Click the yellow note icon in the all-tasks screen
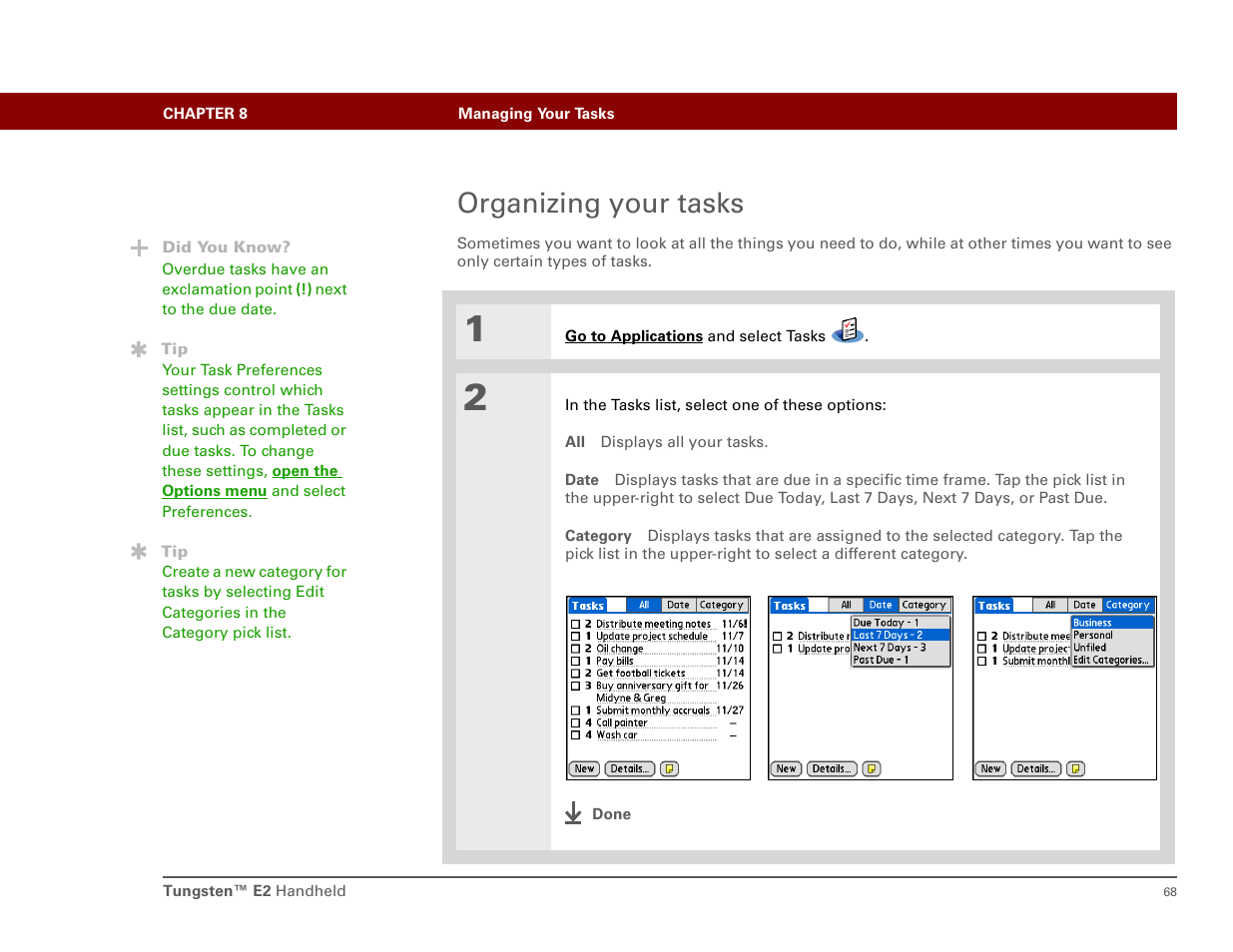 coord(670,769)
